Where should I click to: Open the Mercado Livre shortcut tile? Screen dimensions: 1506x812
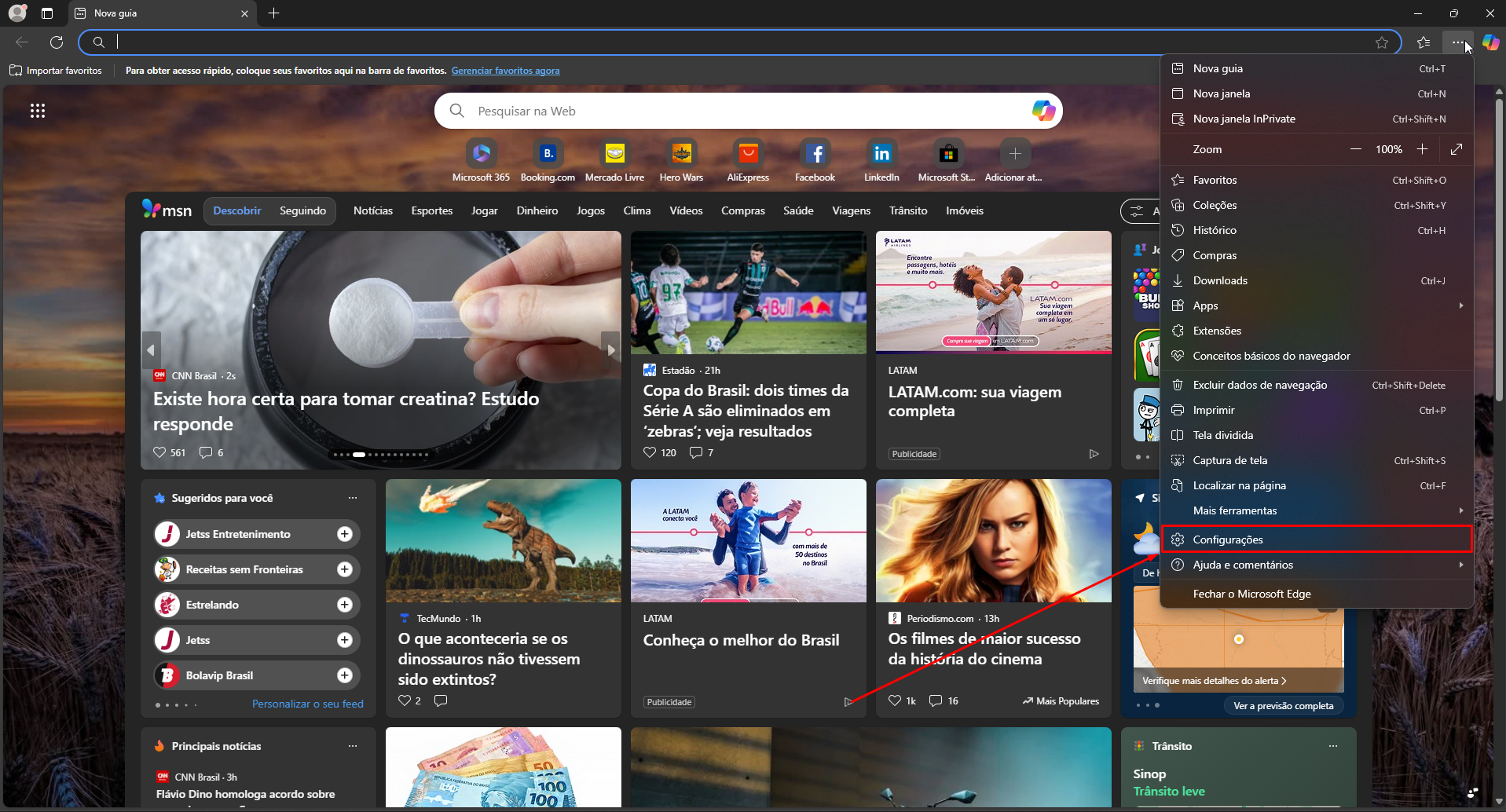pos(614,154)
